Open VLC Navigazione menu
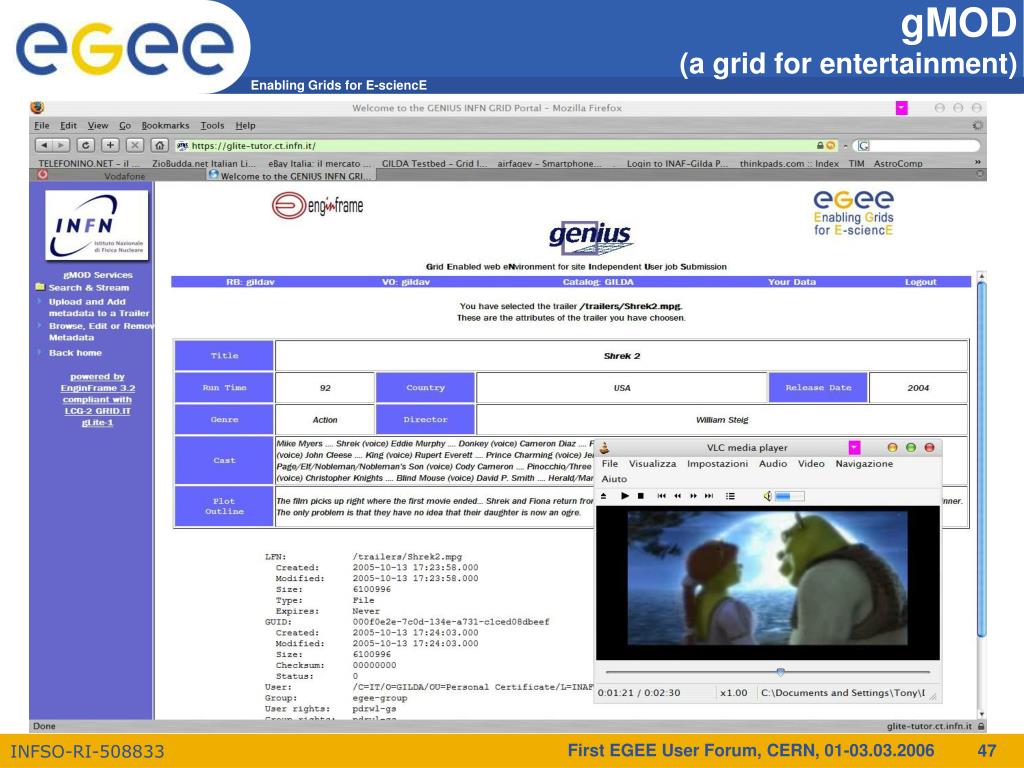Screen dimensions: 1024x768 click(864, 464)
